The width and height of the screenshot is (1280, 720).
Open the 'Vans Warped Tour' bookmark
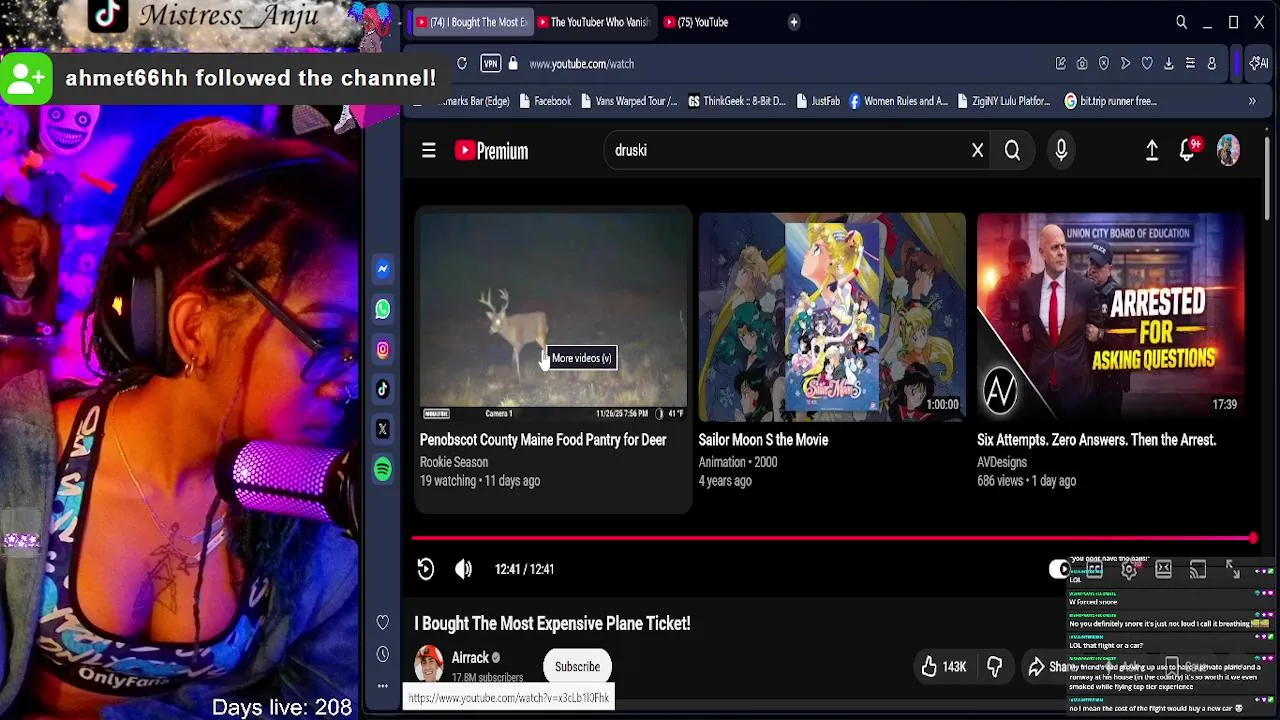[627, 101]
